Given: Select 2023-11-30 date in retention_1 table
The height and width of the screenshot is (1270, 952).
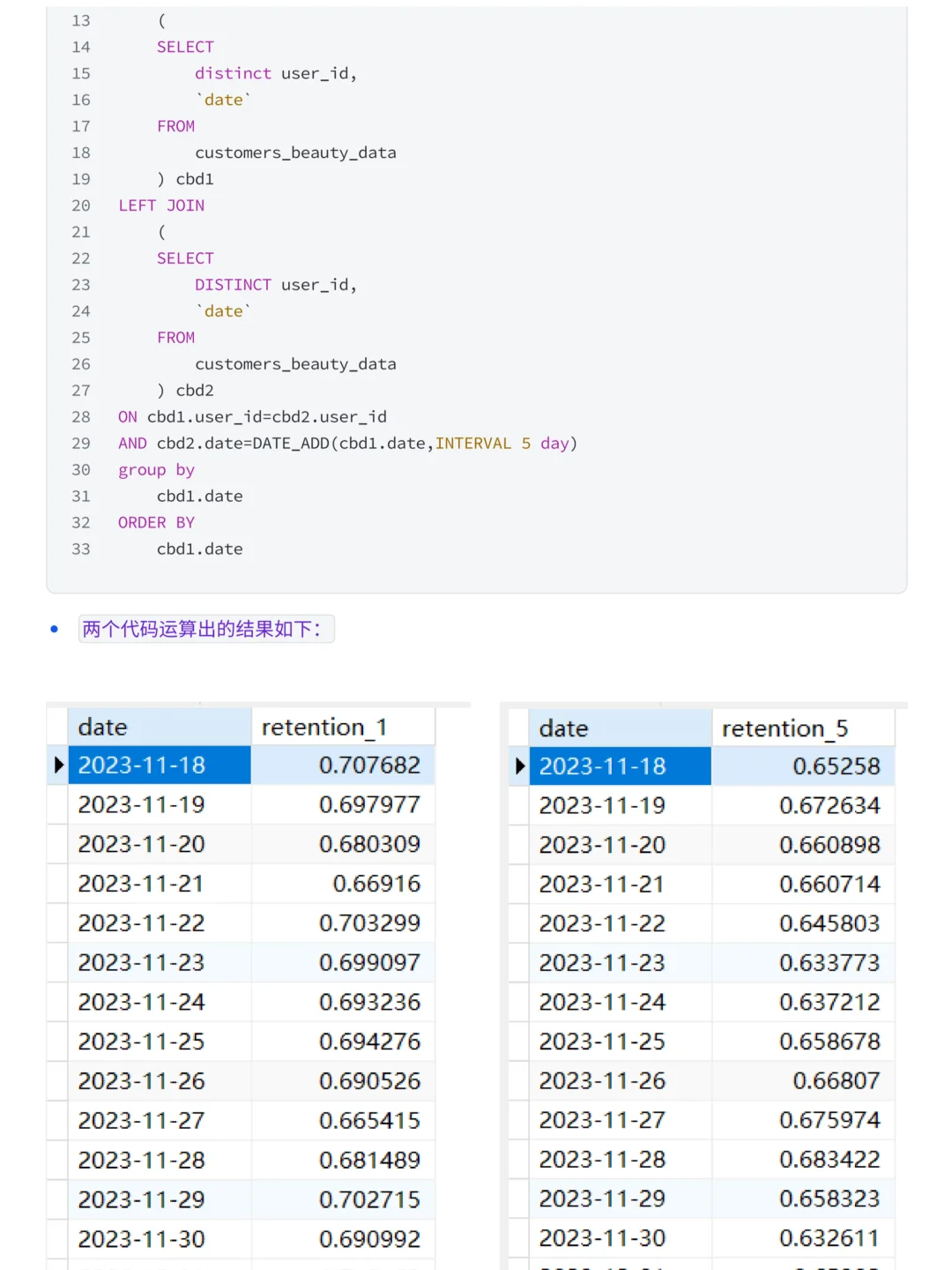Looking at the screenshot, I should [160, 1239].
